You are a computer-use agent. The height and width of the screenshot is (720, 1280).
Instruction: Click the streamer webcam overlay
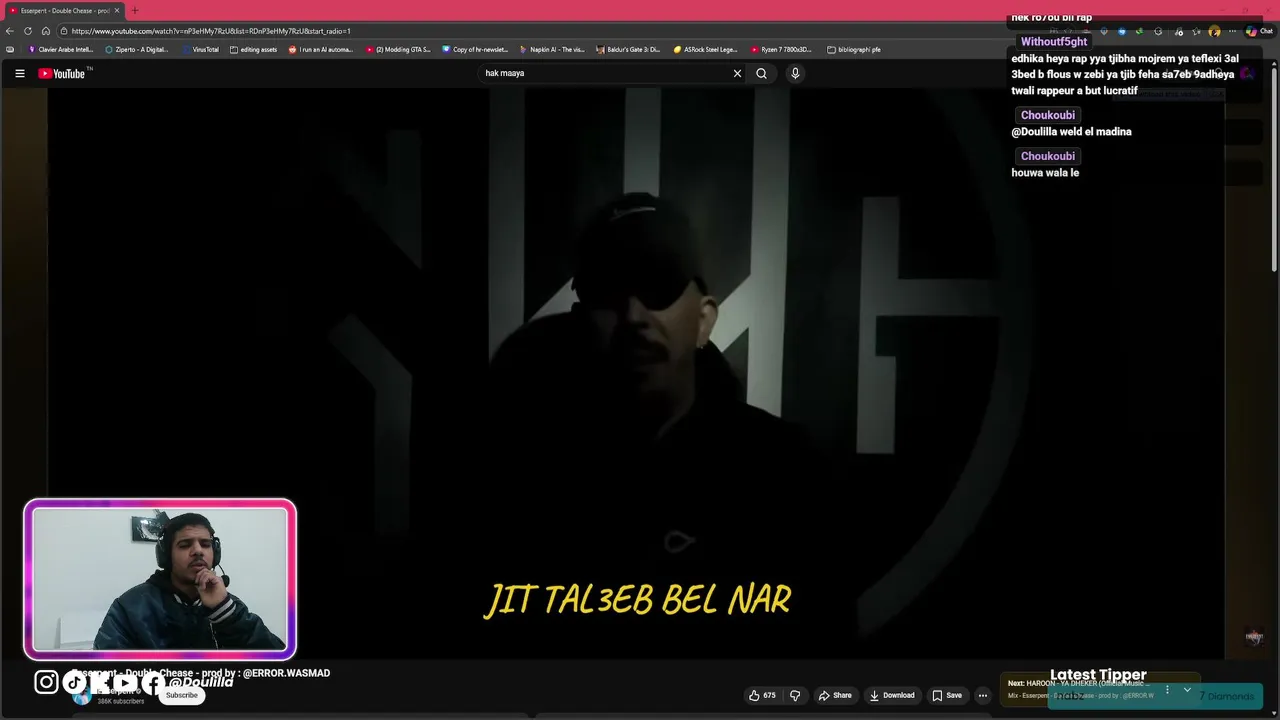coord(160,580)
